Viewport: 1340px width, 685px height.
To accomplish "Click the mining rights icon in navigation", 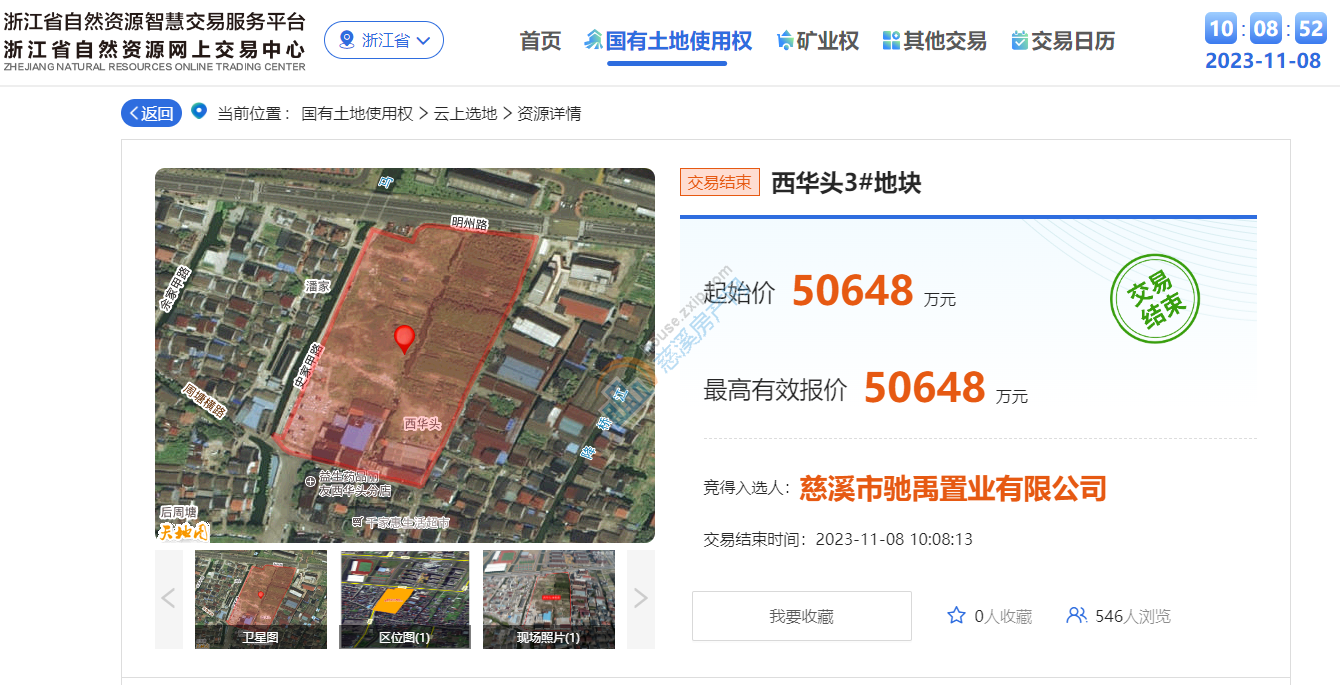I will (785, 41).
